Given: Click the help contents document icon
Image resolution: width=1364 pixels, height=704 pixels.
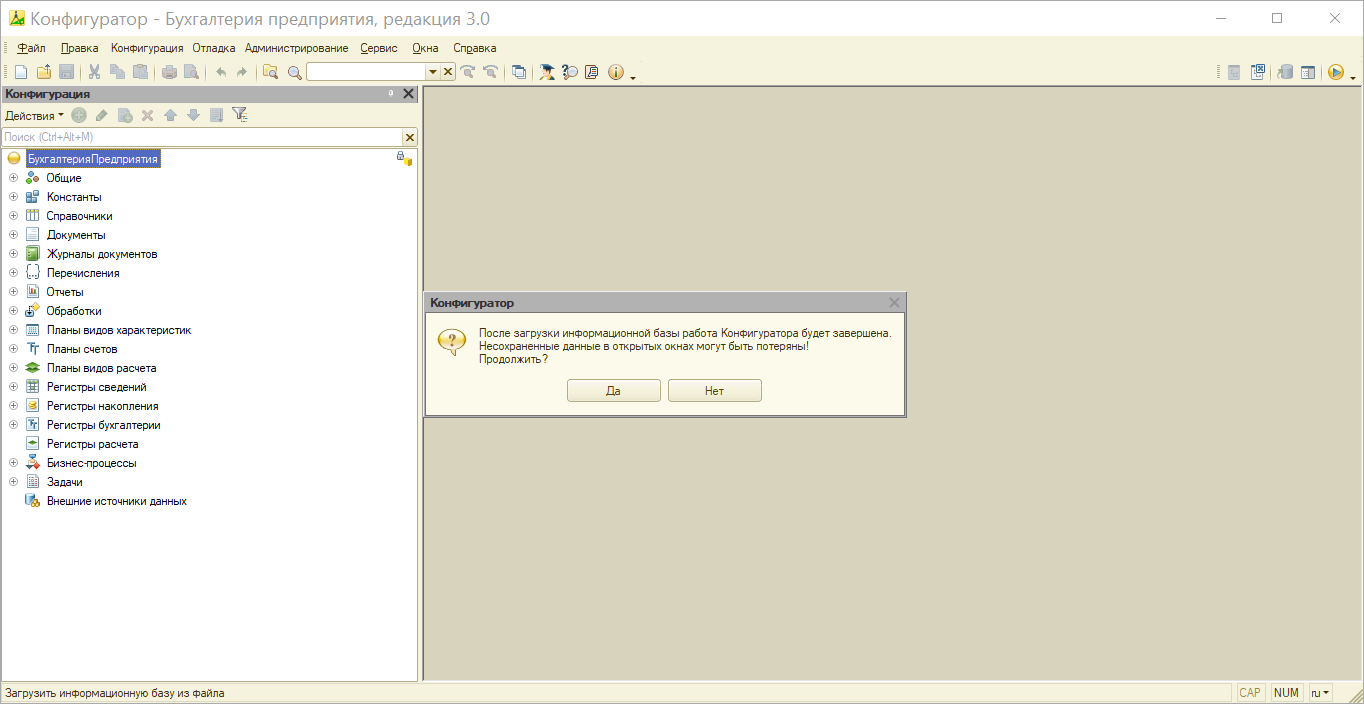Looking at the screenshot, I should (x=592, y=72).
